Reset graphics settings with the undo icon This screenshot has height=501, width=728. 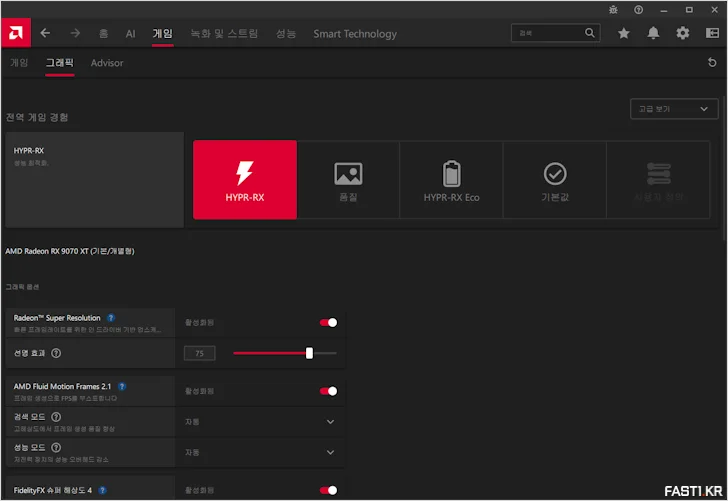pyautogui.click(x=712, y=62)
